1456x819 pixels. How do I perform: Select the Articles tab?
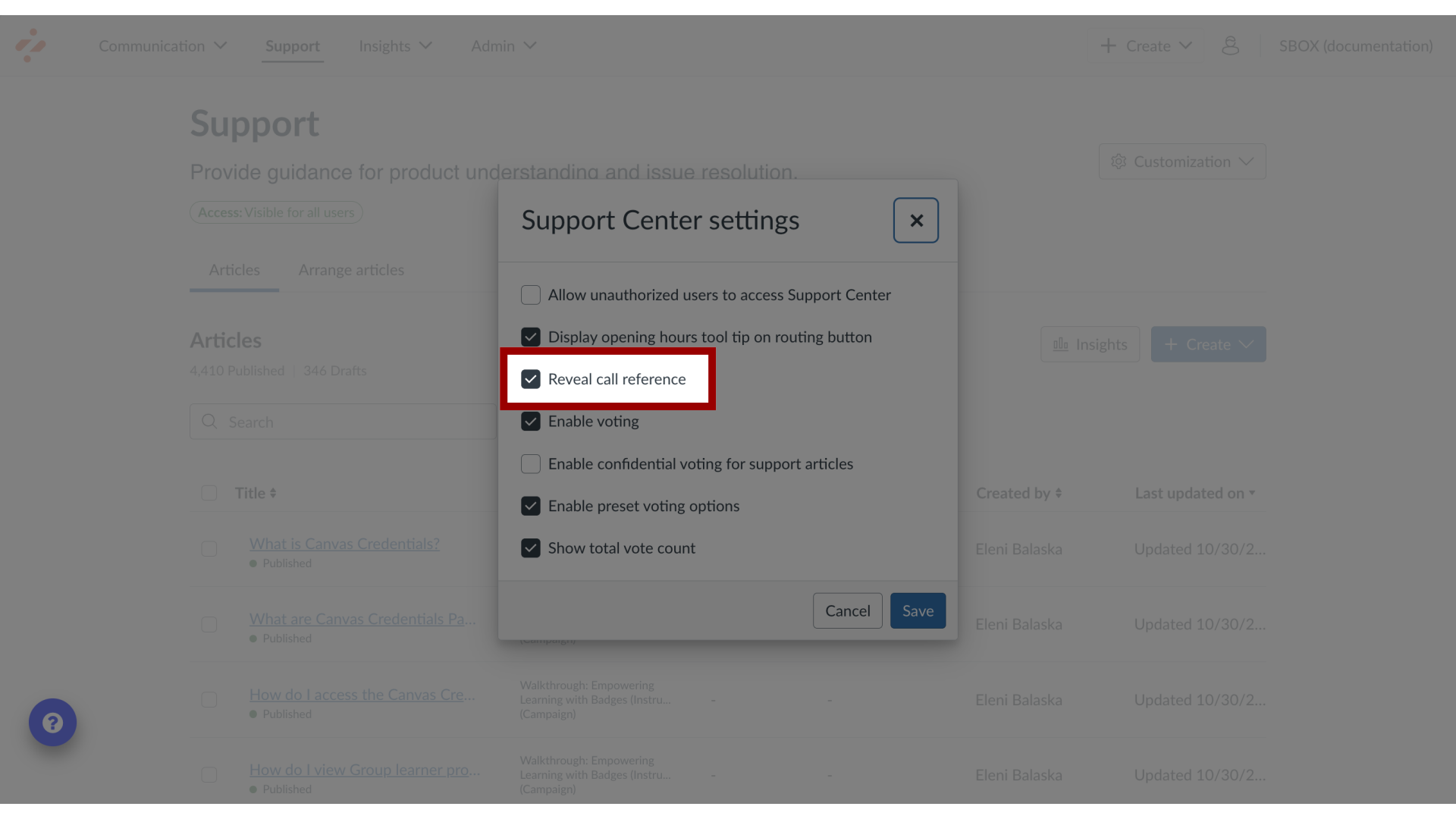(x=234, y=269)
